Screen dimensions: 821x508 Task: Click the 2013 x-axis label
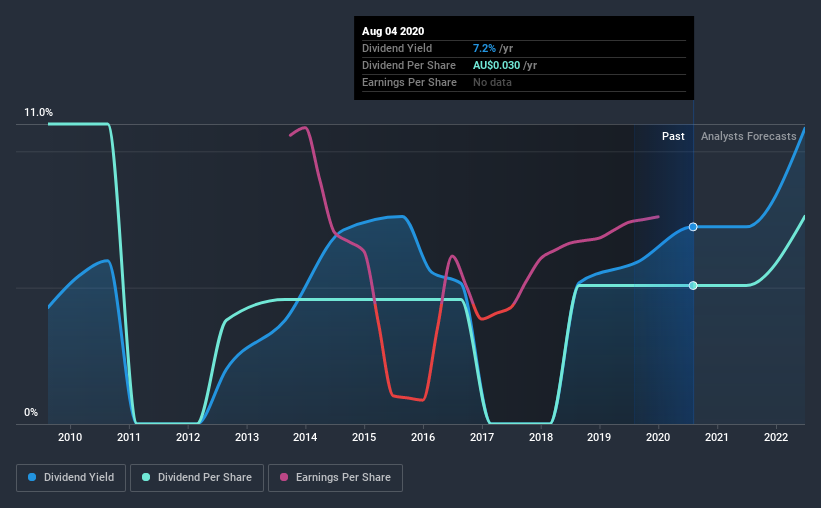(x=247, y=437)
